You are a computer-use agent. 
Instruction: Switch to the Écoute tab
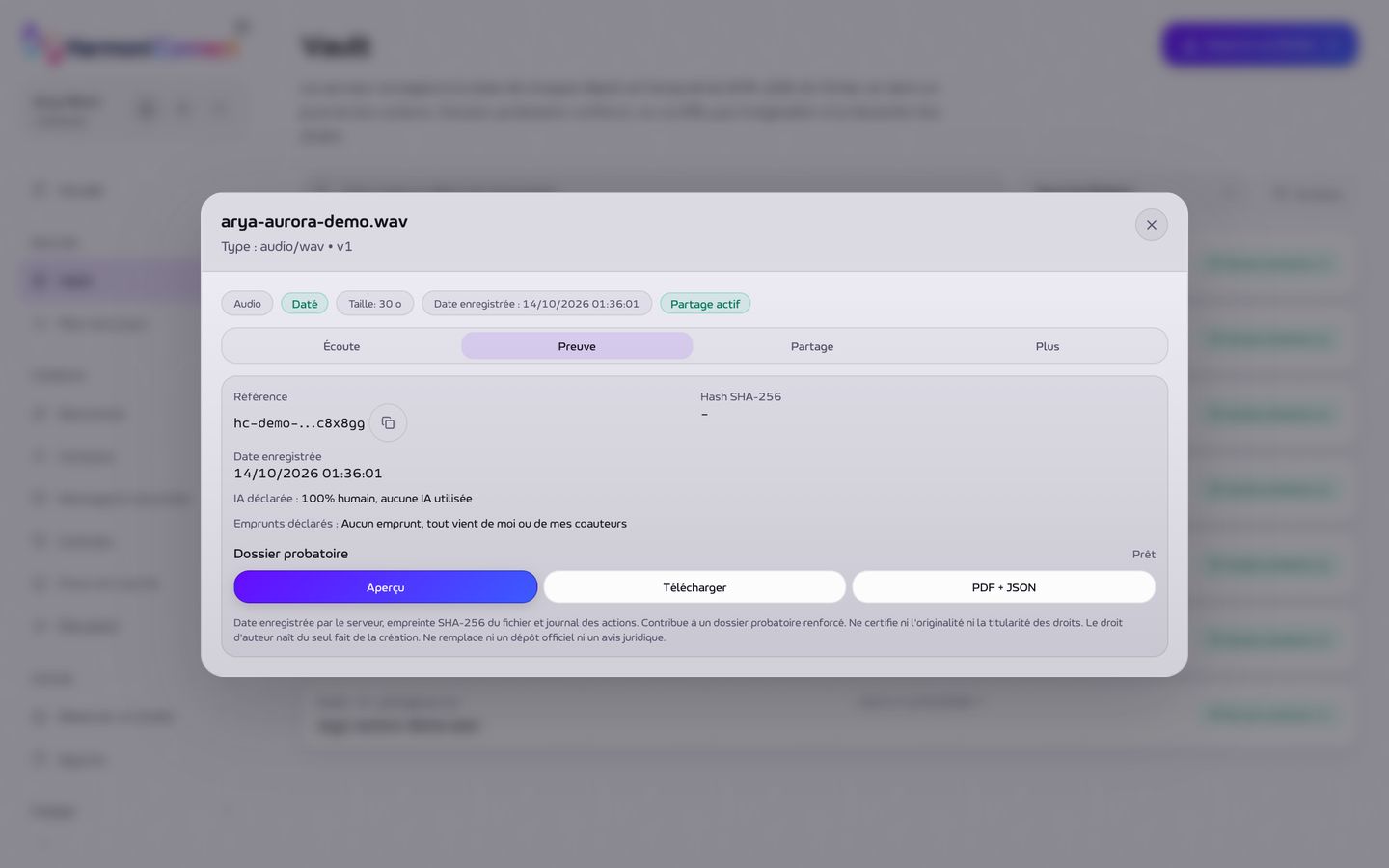(341, 346)
